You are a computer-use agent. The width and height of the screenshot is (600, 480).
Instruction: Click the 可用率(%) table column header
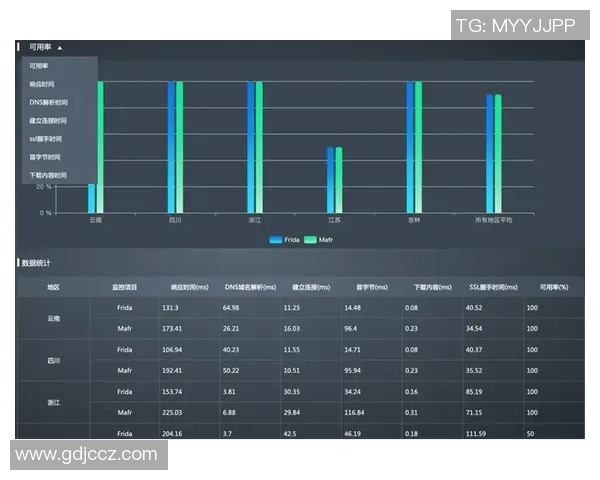click(x=553, y=287)
